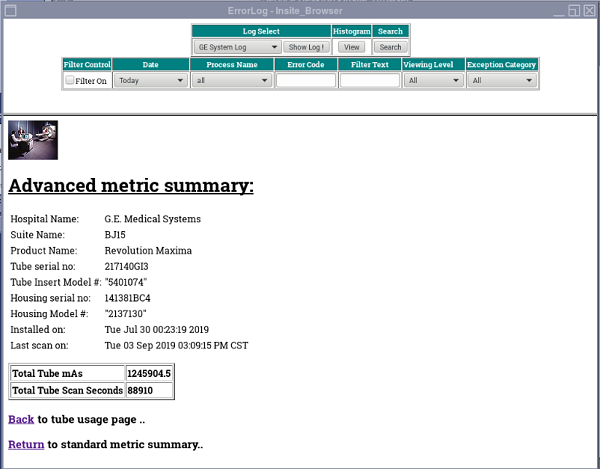The image size is (600, 469).
Task: Click the ErrorLog - Insite_Browser title bar
Action: click(x=300, y=8)
